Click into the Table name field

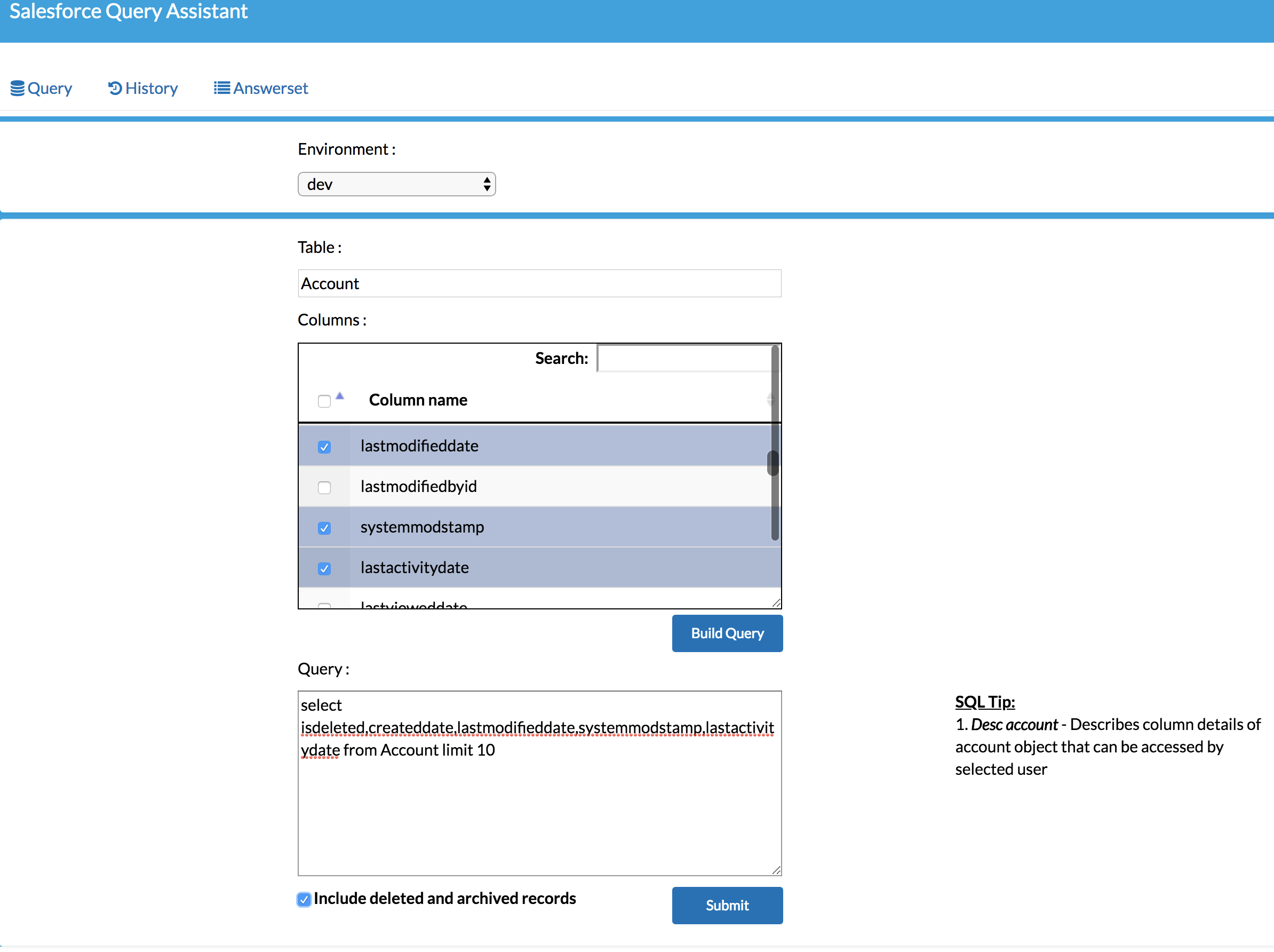(x=539, y=283)
